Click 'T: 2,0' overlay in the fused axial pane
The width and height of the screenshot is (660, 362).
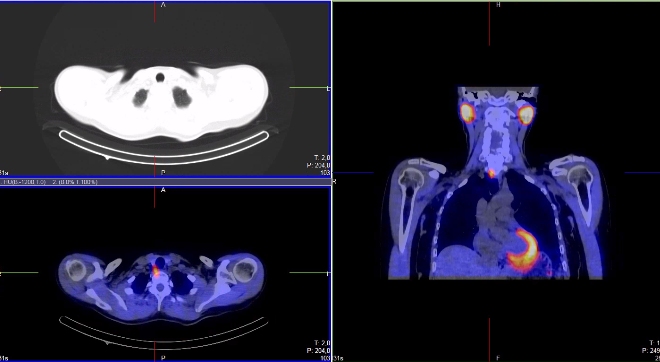(322, 343)
